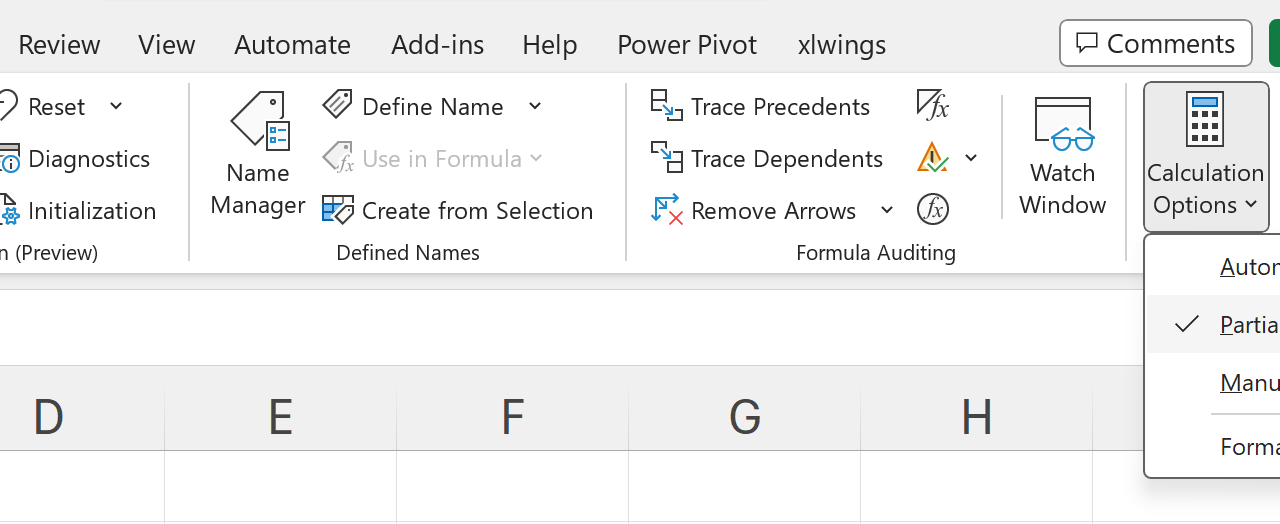The width and height of the screenshot is (1280, 524).
Task: Open the Power Pivot tab
Action: [687, 45]
